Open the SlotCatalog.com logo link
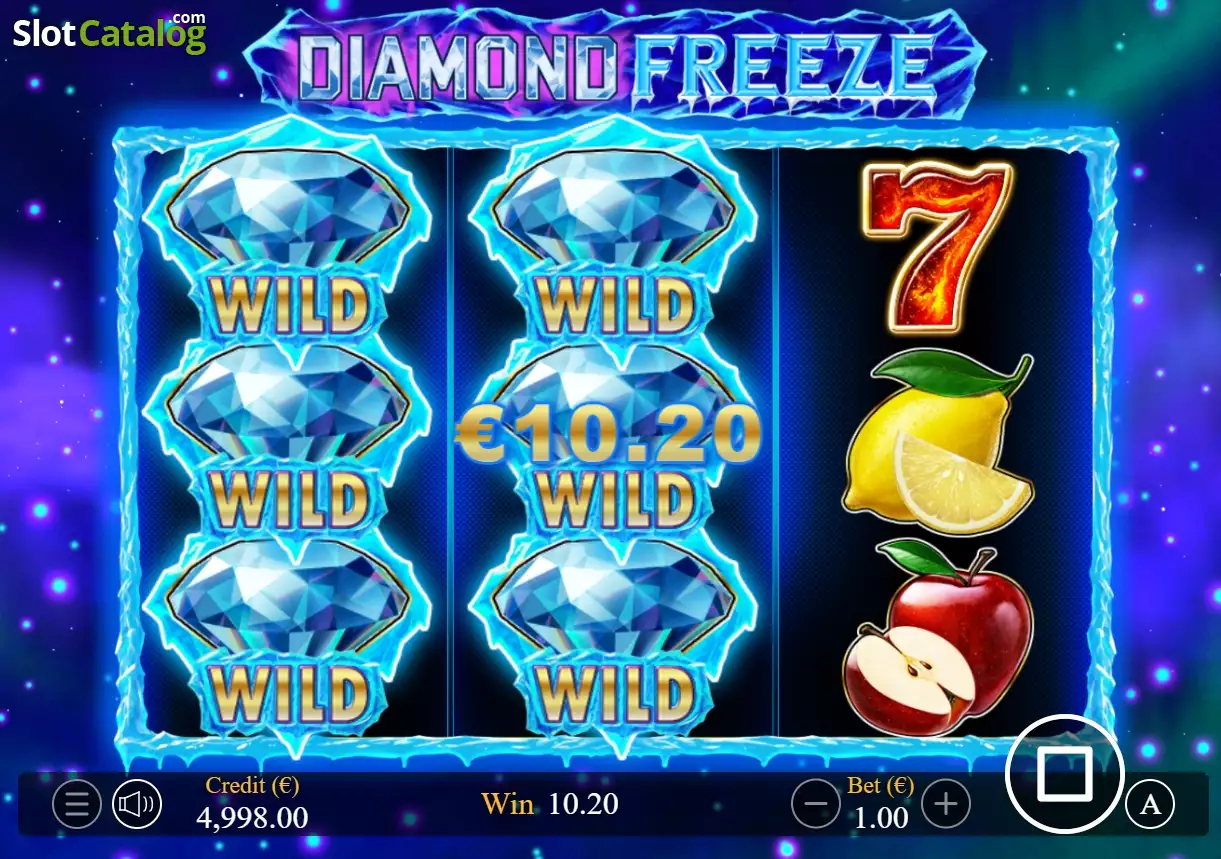 coord(109,32)
